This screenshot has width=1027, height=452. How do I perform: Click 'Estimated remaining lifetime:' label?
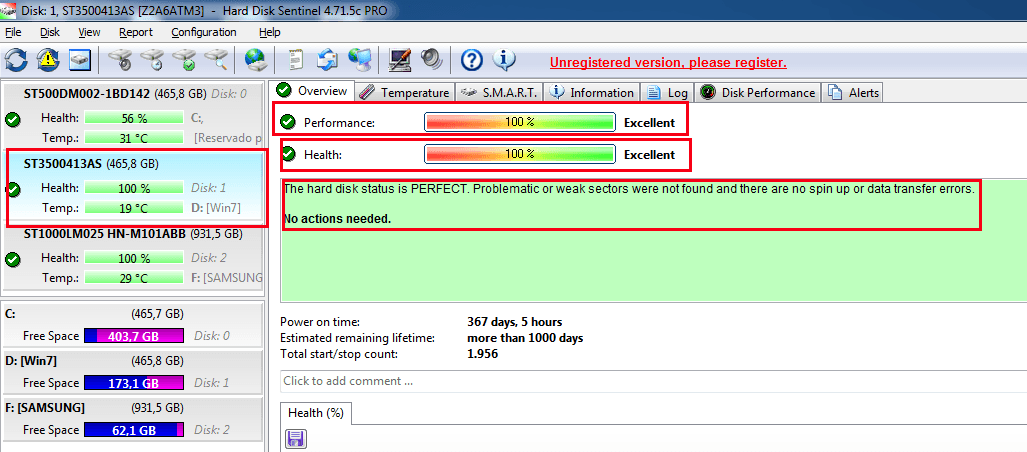[x=358, y=339]
